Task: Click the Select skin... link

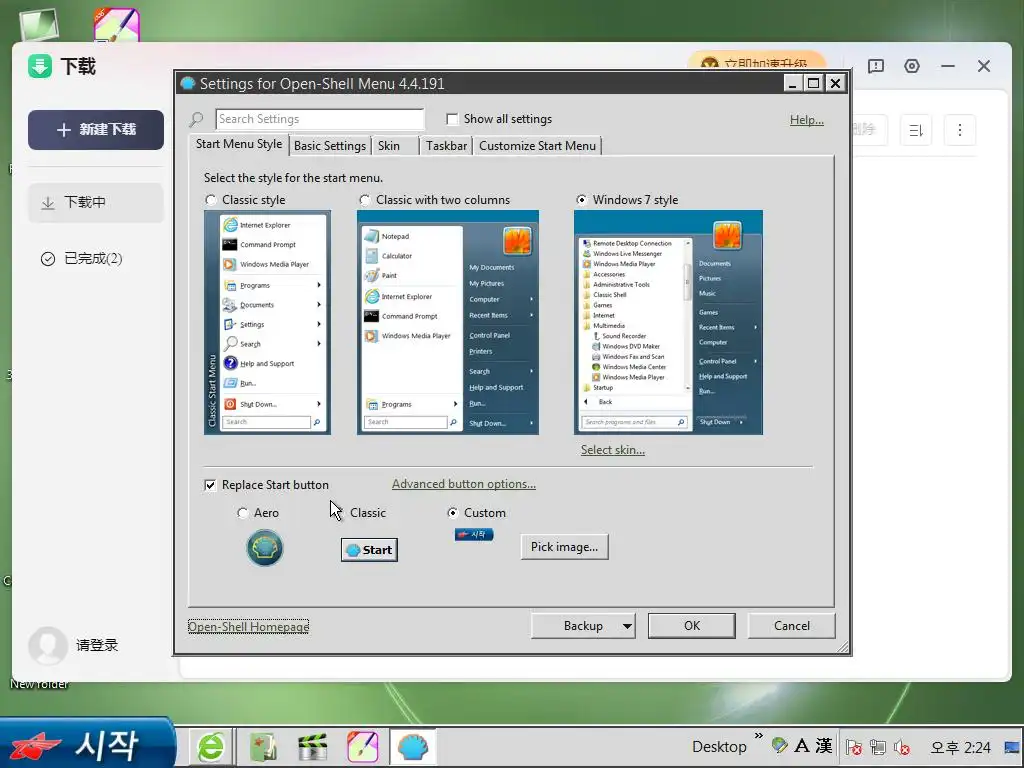Action: 613,450
